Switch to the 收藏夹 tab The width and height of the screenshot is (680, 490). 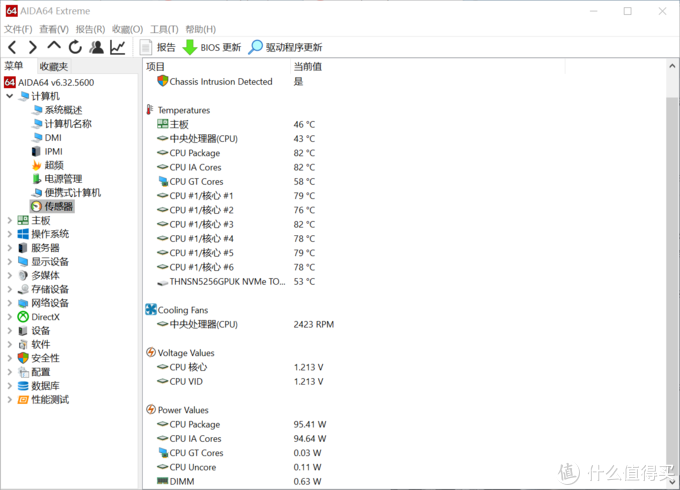(54, 66)
